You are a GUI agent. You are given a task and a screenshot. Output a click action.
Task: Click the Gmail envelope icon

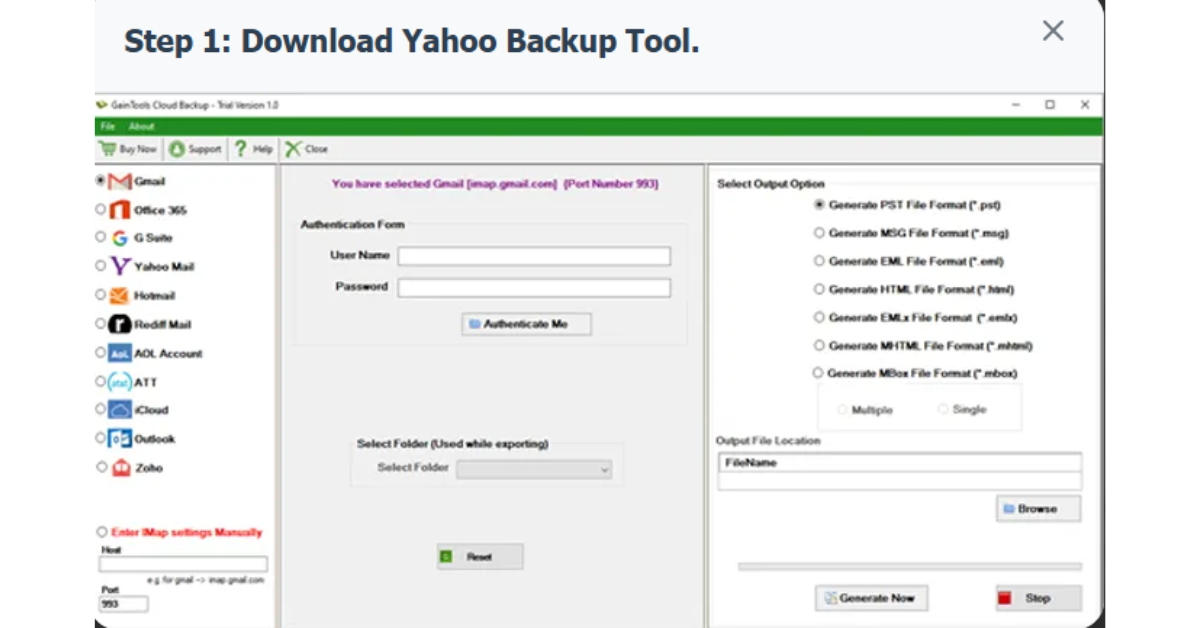[x=120, y=182]
